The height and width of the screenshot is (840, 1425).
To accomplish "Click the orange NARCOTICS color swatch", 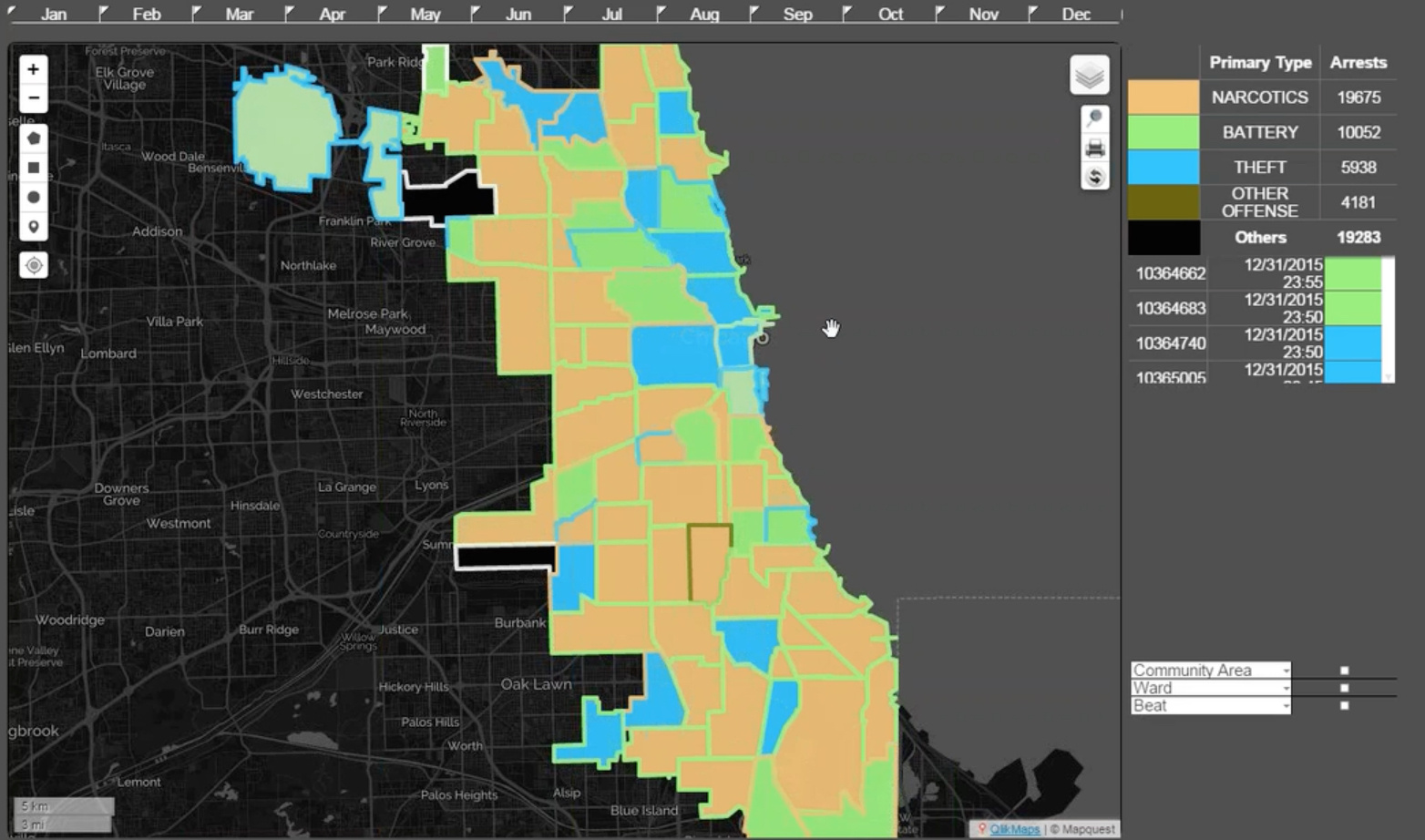I will 1163,97.
